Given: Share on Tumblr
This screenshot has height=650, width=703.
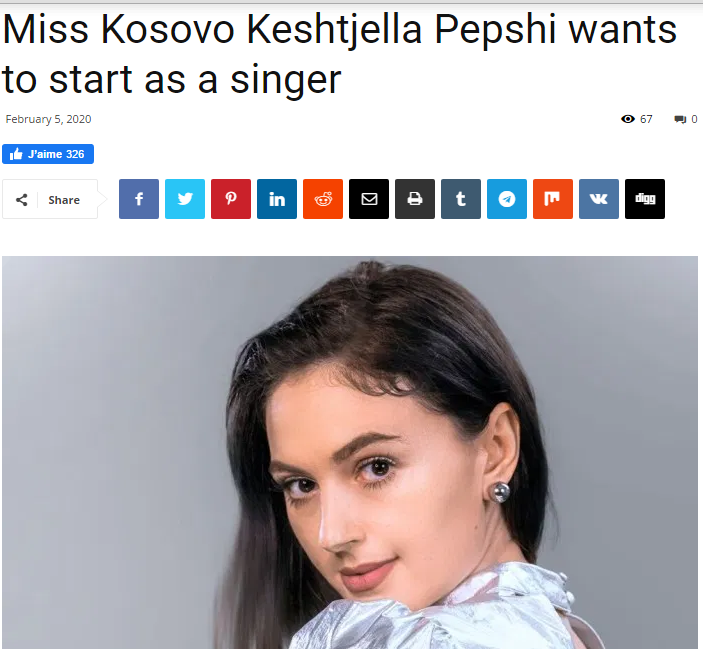Looking at the screenshot, I should click(461, 199).
